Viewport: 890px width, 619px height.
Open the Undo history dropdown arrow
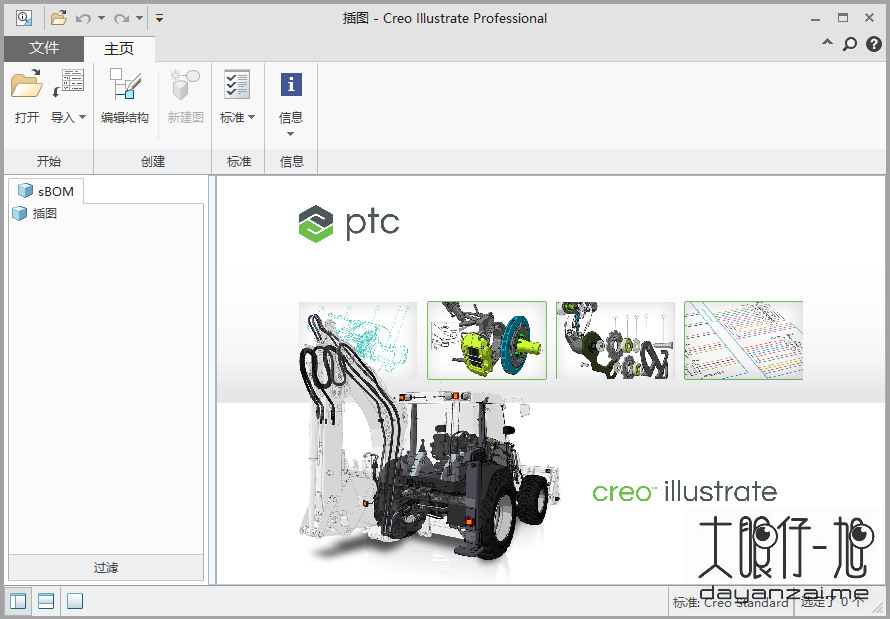[x=102, y=18]
